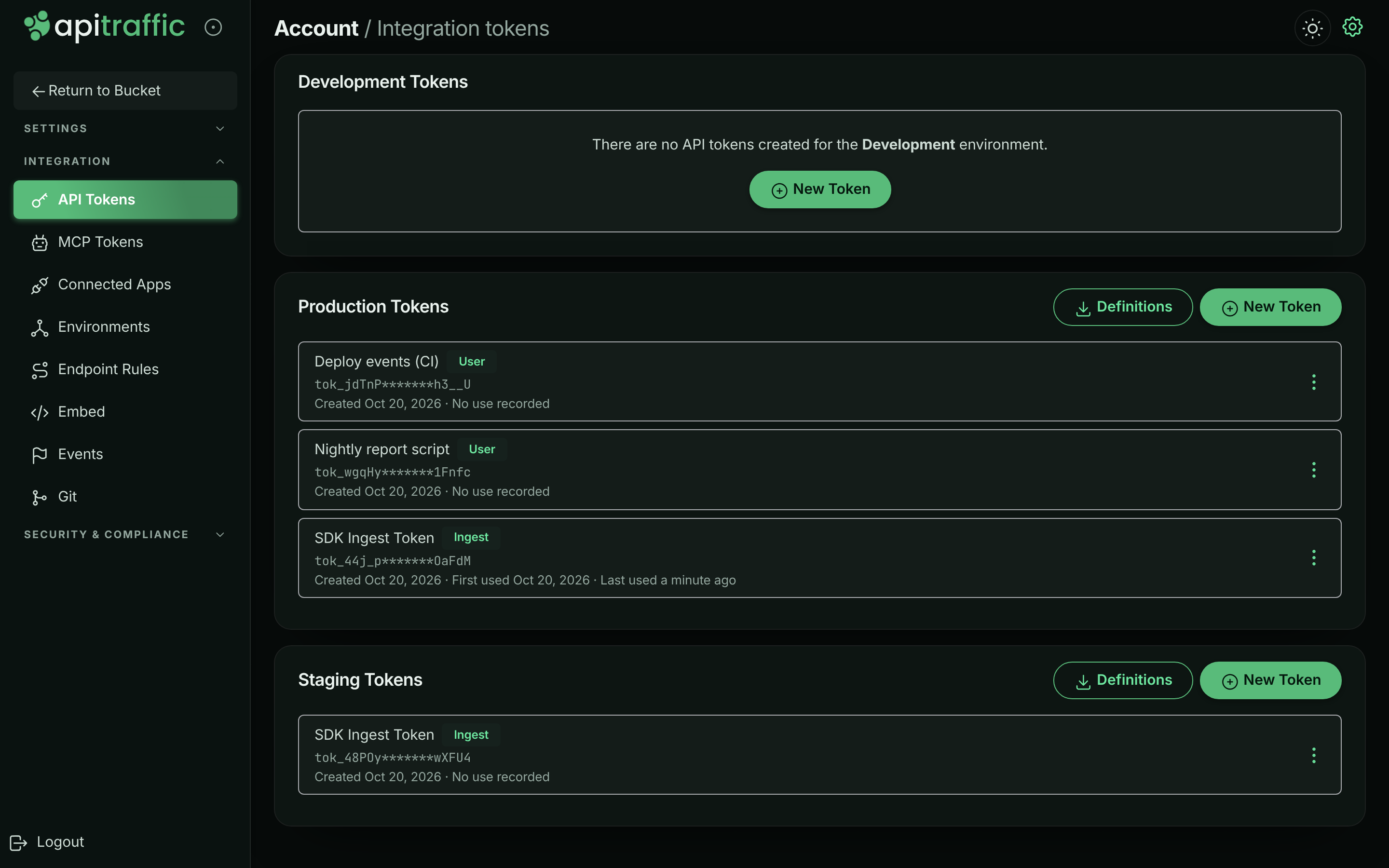Click Ingest badge in Staging Tokens
This screenshot has height=868, width=1389.
pos(471,735)
